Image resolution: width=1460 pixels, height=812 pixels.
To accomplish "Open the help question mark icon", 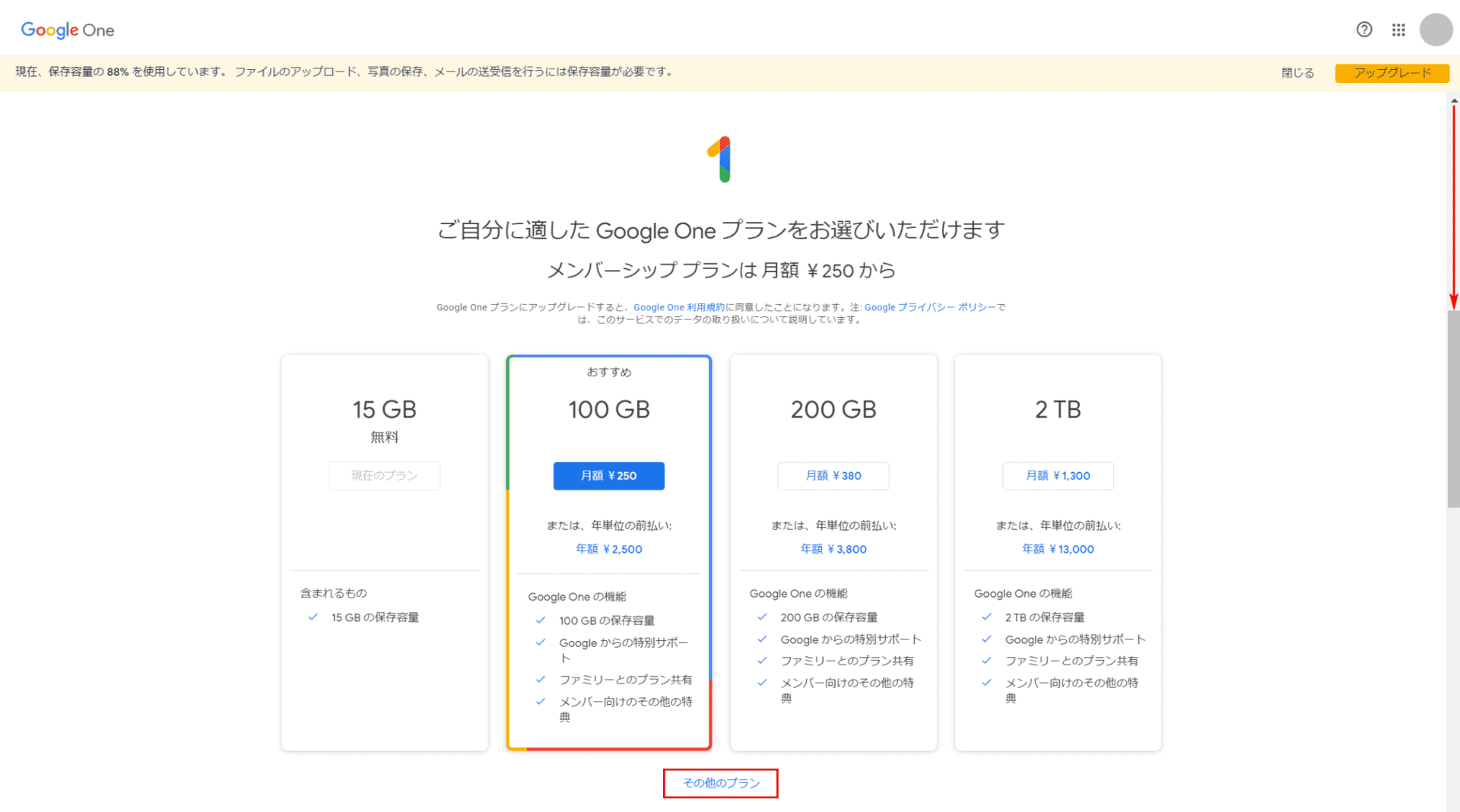I will click(1364, 30).
